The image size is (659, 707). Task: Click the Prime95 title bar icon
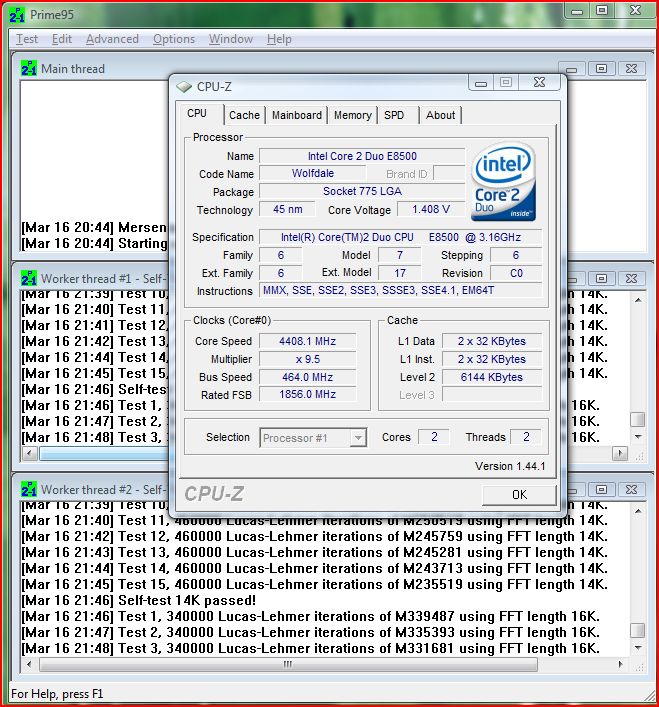coord(17,14)
